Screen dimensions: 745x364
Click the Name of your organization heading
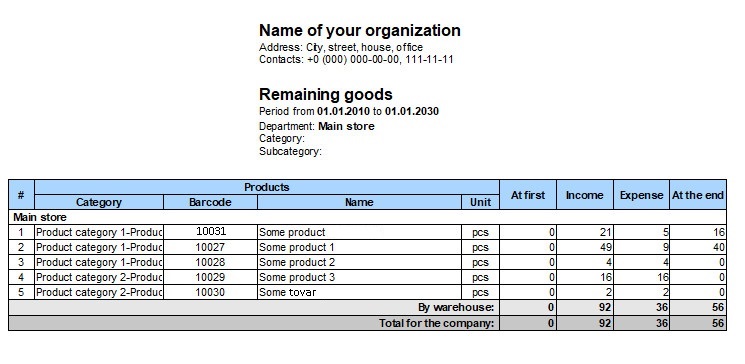click(360, 30)
